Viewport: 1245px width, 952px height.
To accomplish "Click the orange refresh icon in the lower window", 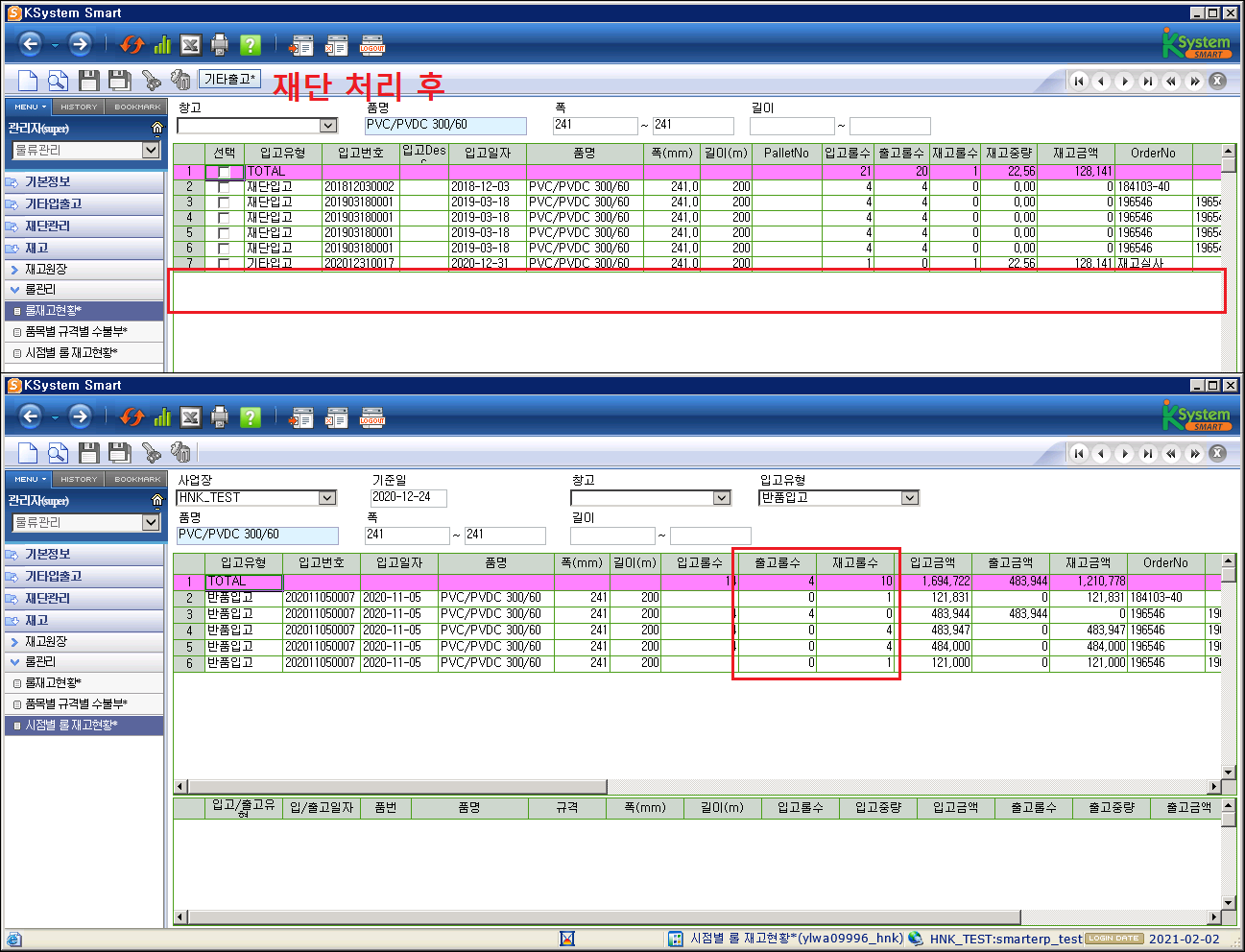I will click(x=132, y=417).
